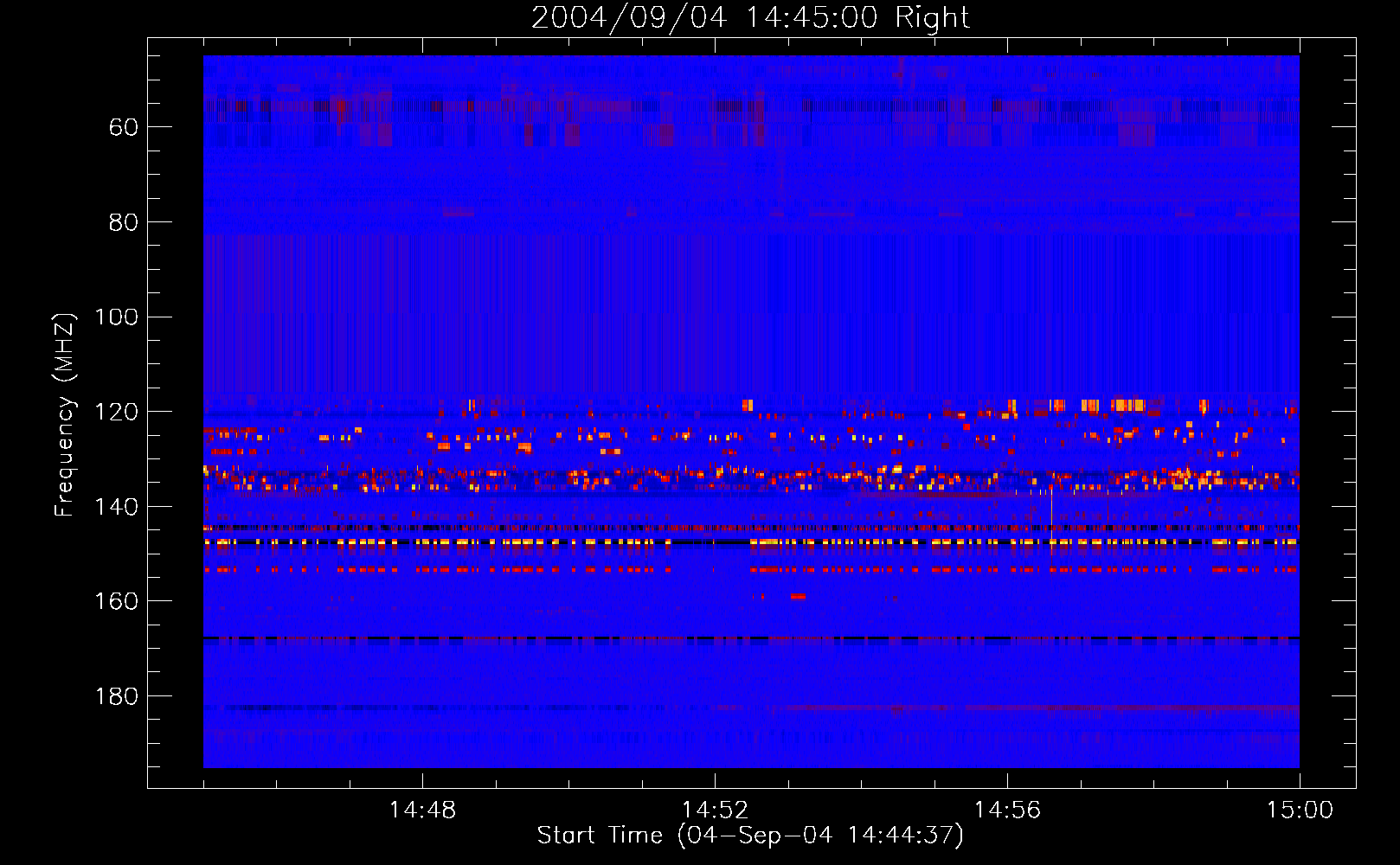Image resolution: width=1400 pixels, height=865 pixels.
Task: Click the 120 frequency tick label
Action: click(116, 412)
